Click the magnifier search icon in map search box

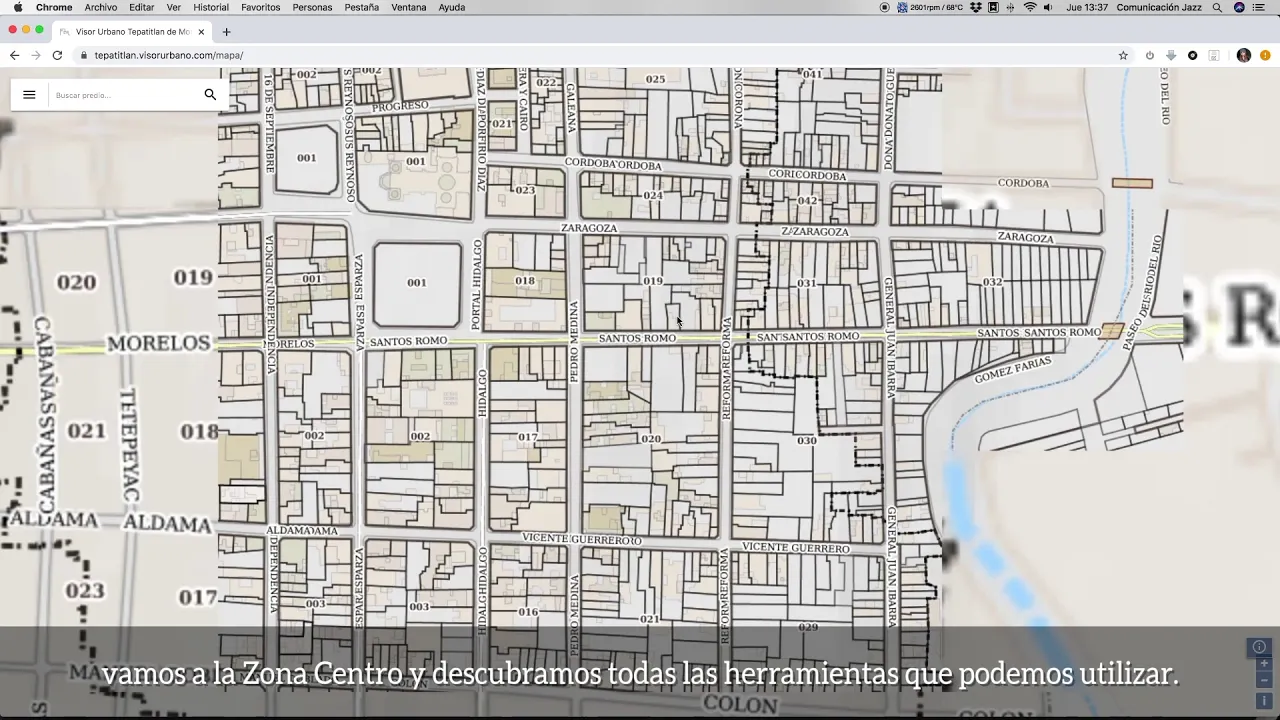coord(210,94)
